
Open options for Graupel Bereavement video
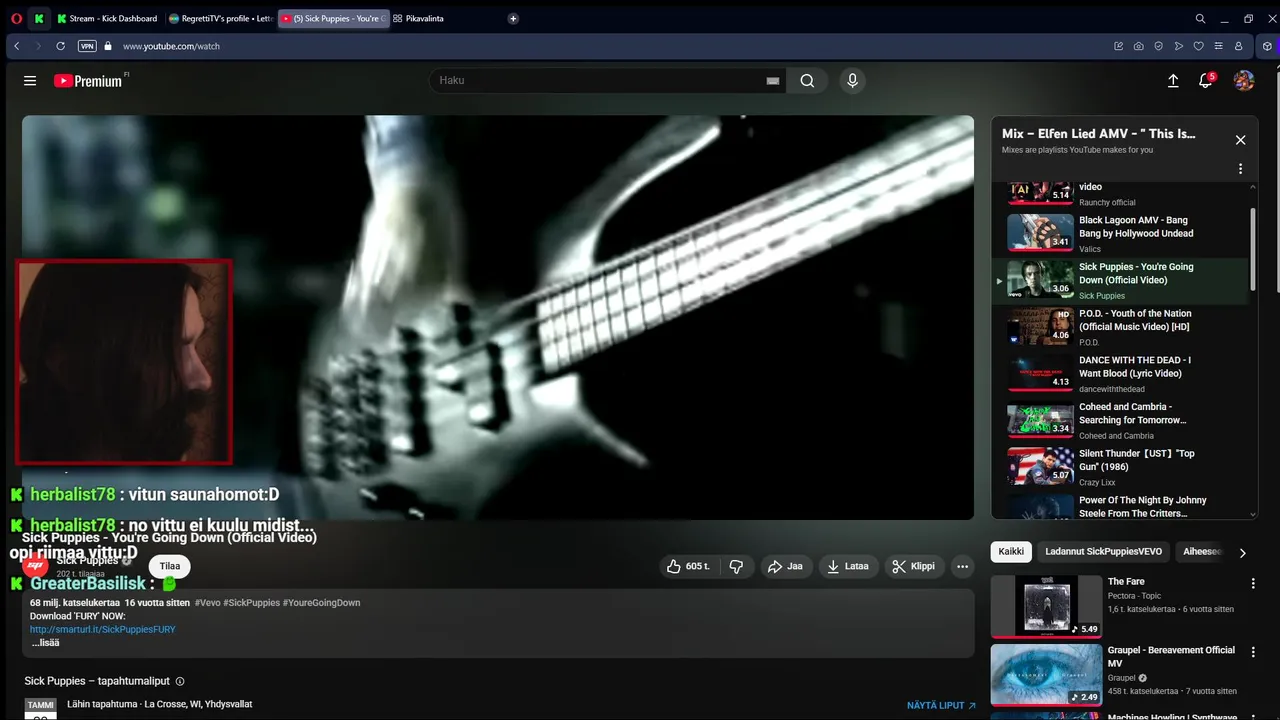click(x=1253, y=652)
